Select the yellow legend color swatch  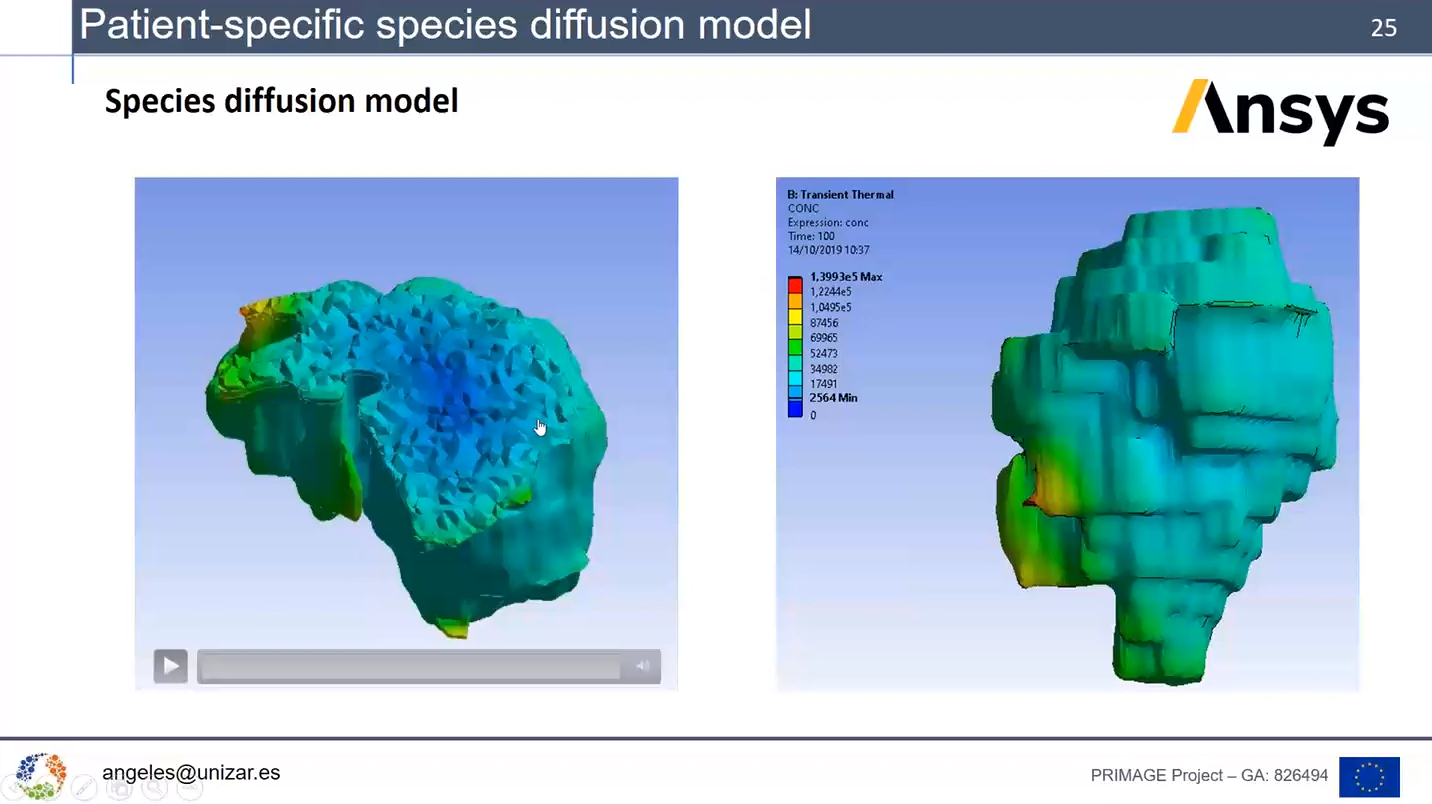tap(795, 315)
